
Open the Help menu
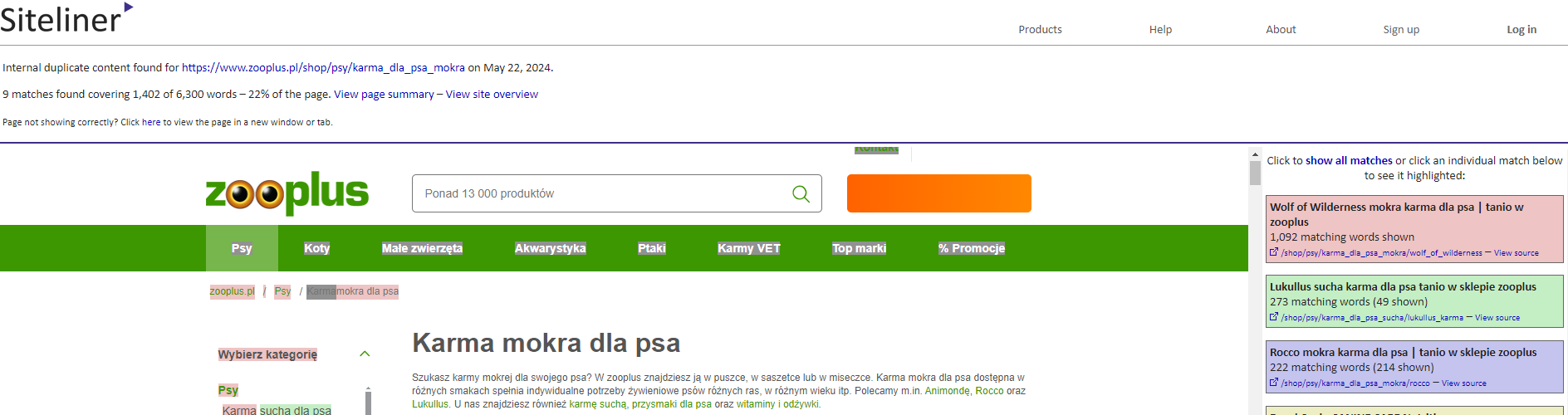(x=1160, y=29)
